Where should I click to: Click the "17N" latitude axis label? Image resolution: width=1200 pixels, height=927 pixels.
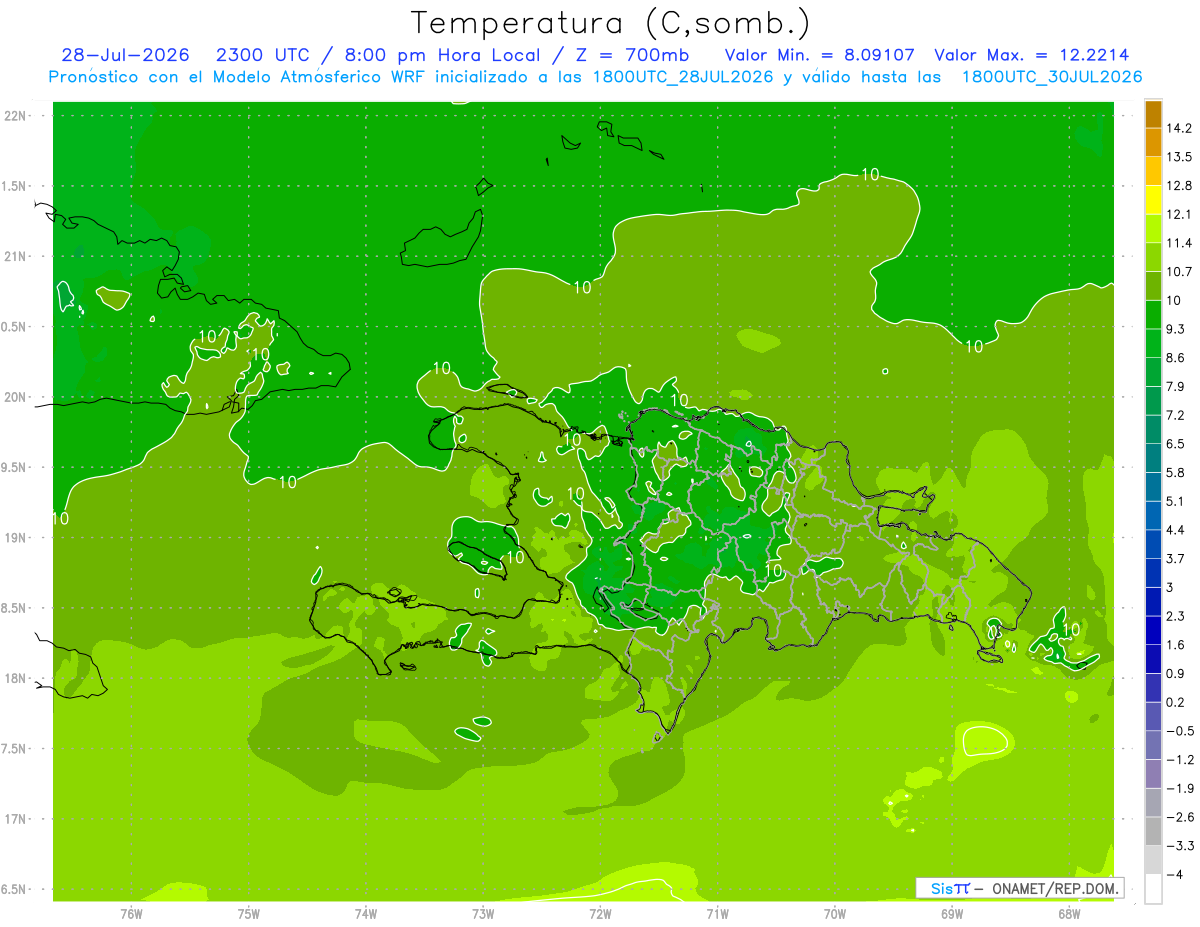14,819
